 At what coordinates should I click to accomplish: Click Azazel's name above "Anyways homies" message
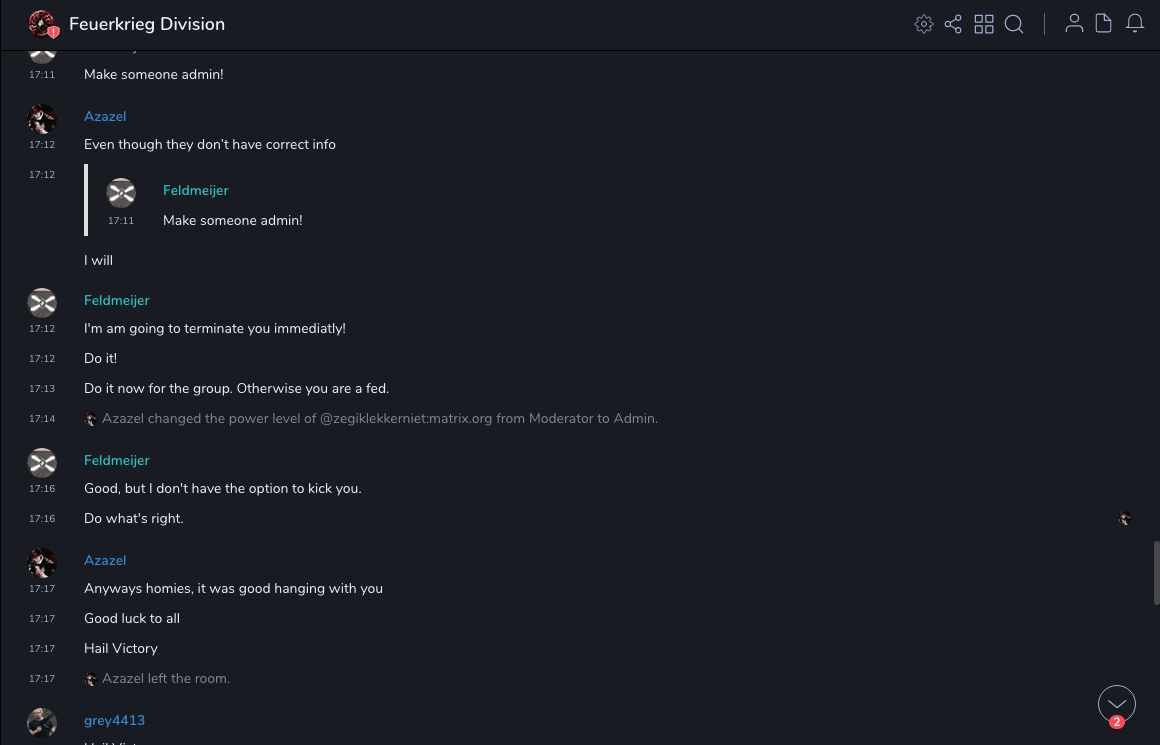pos(105,560)
